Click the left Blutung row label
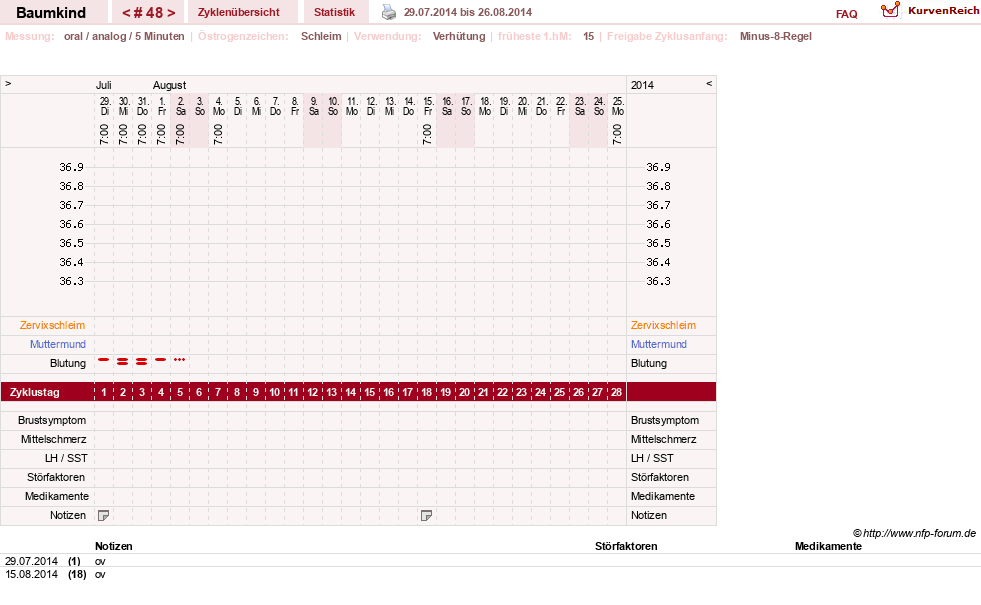Screen dimensions: 981x605 click(68, 364)
